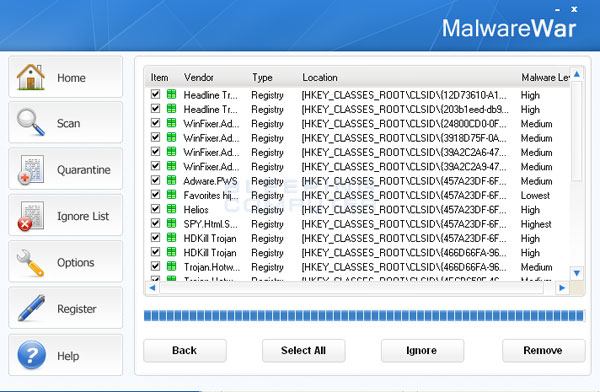Click the horizontal scrollbar track
This screenshot has height=392, width=600.
[351, 288]
